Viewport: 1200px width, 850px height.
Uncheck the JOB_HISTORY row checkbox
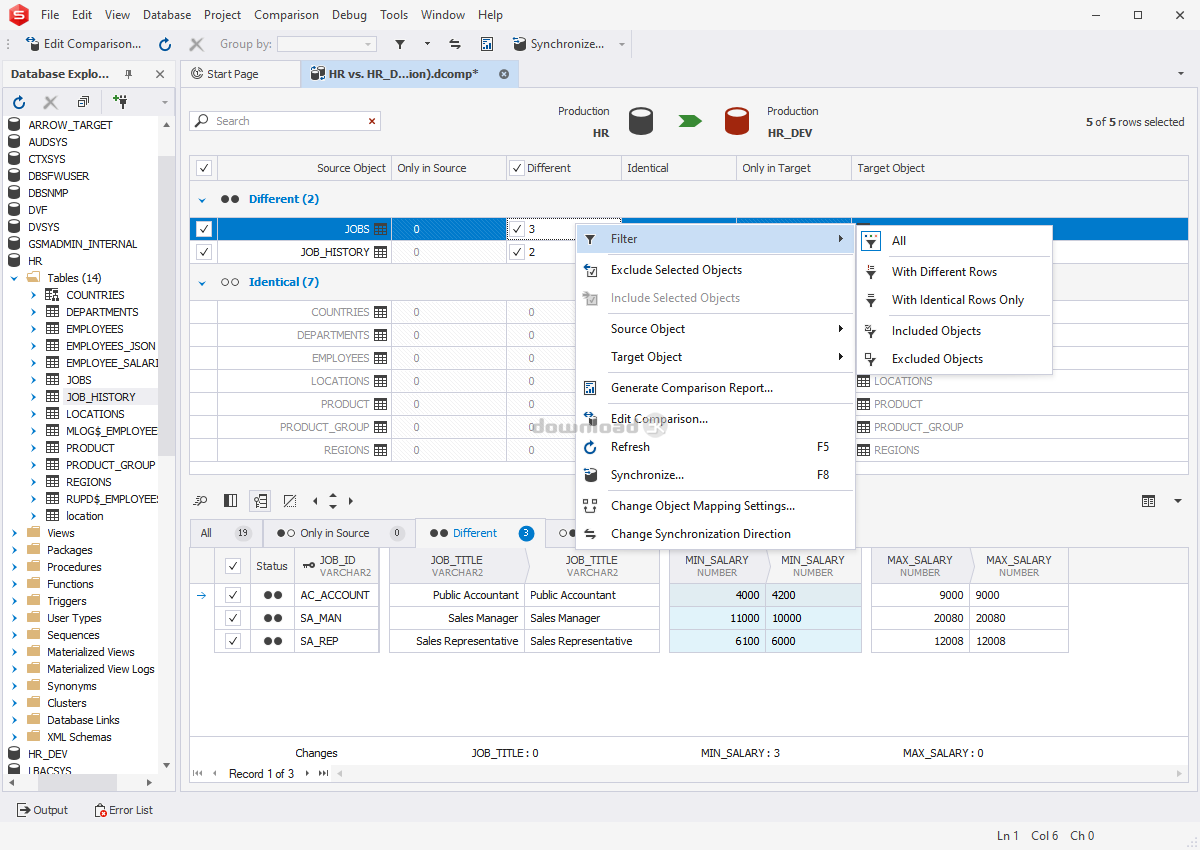[204, 252]
